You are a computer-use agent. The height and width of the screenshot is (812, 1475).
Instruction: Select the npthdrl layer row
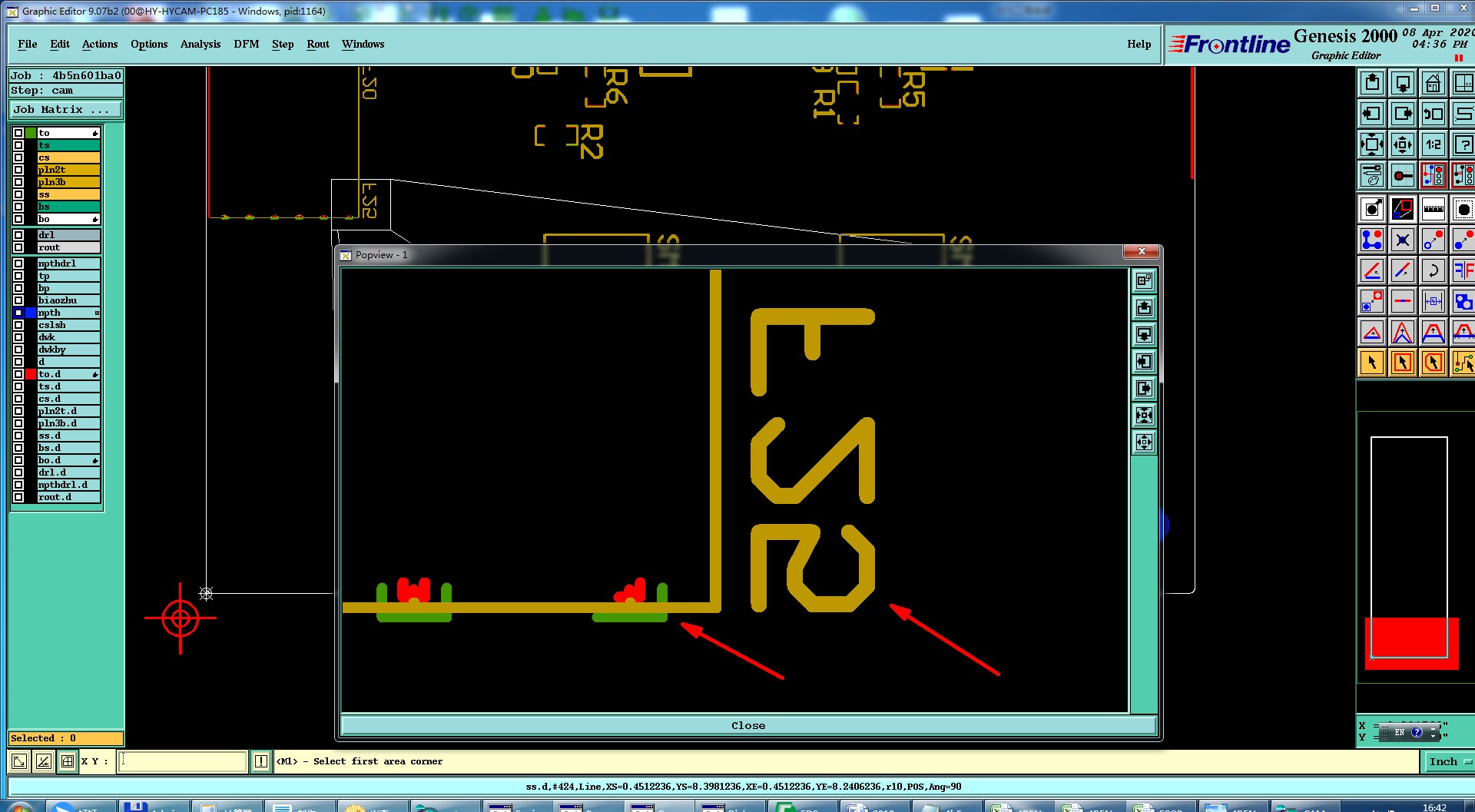coord(68,263)
